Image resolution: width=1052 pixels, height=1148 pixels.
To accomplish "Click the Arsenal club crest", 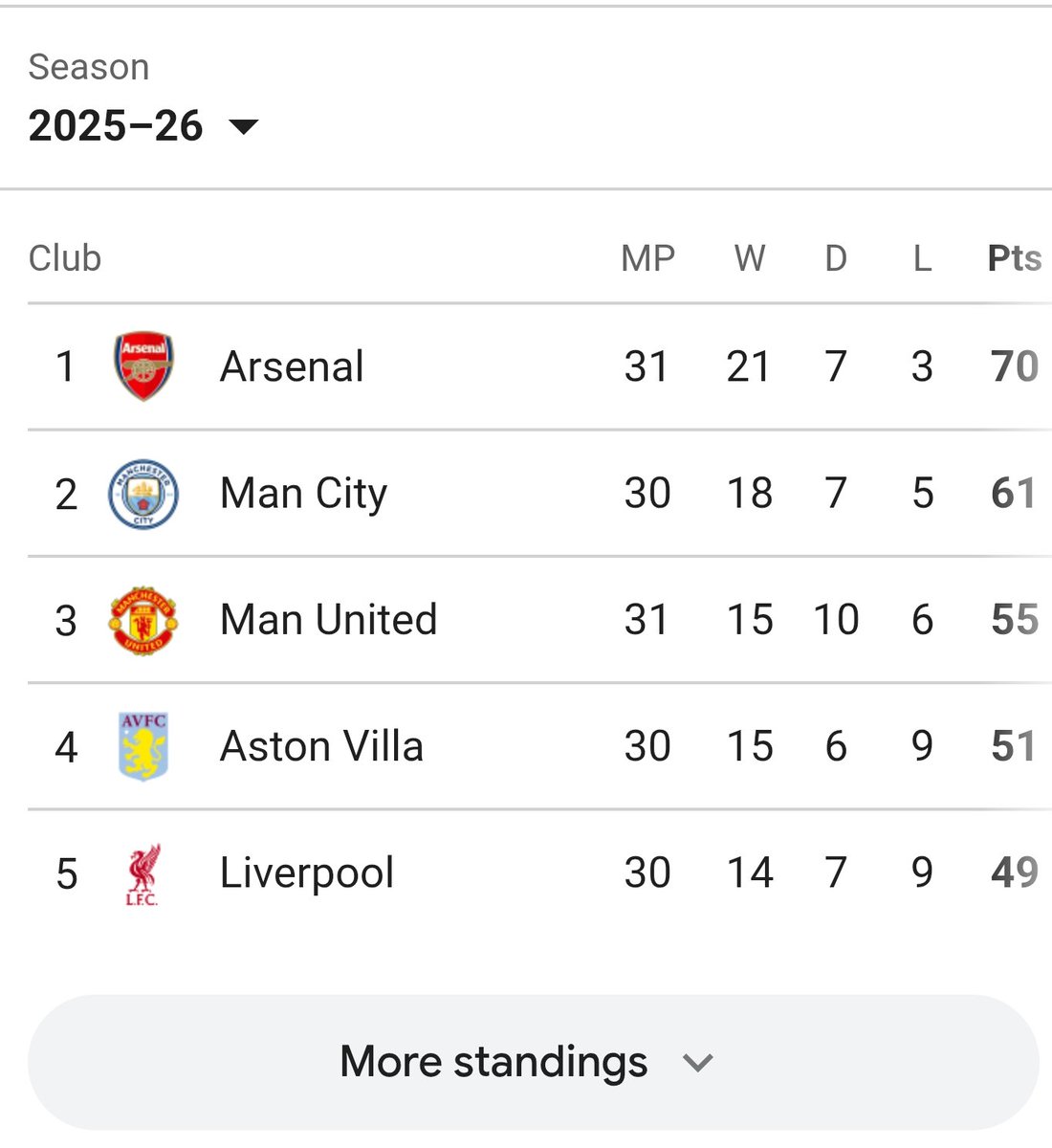I will 143,366.
